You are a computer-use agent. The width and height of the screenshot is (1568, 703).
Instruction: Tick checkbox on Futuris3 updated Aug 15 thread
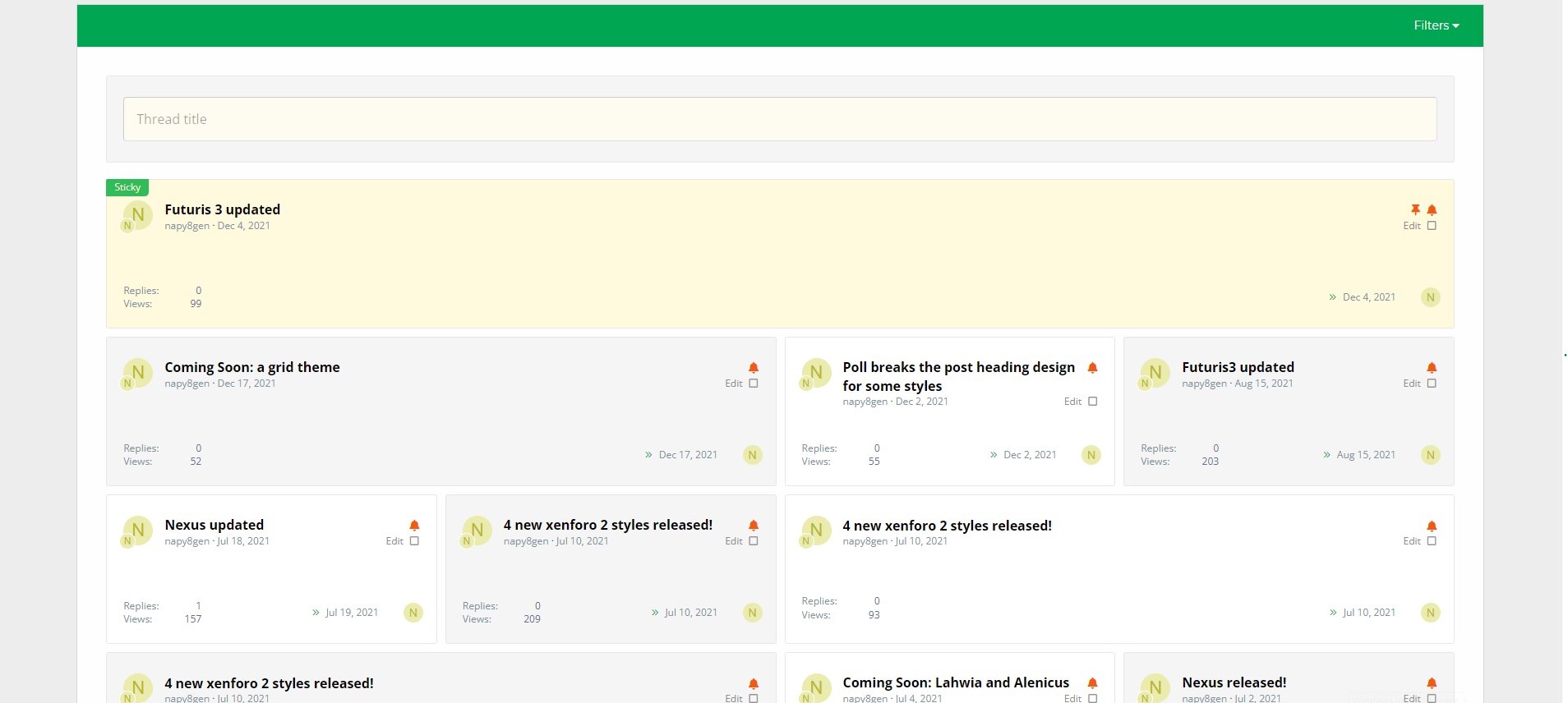point(1432,384)
